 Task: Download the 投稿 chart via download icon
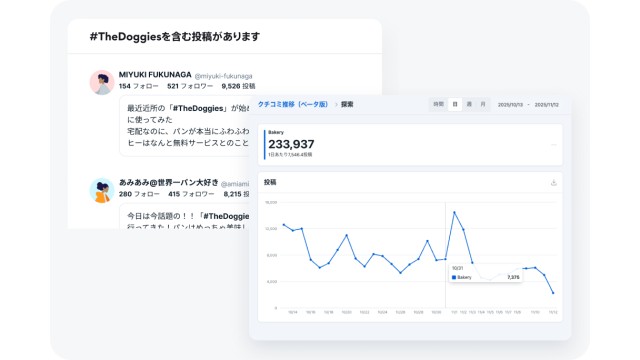point(553,182)
